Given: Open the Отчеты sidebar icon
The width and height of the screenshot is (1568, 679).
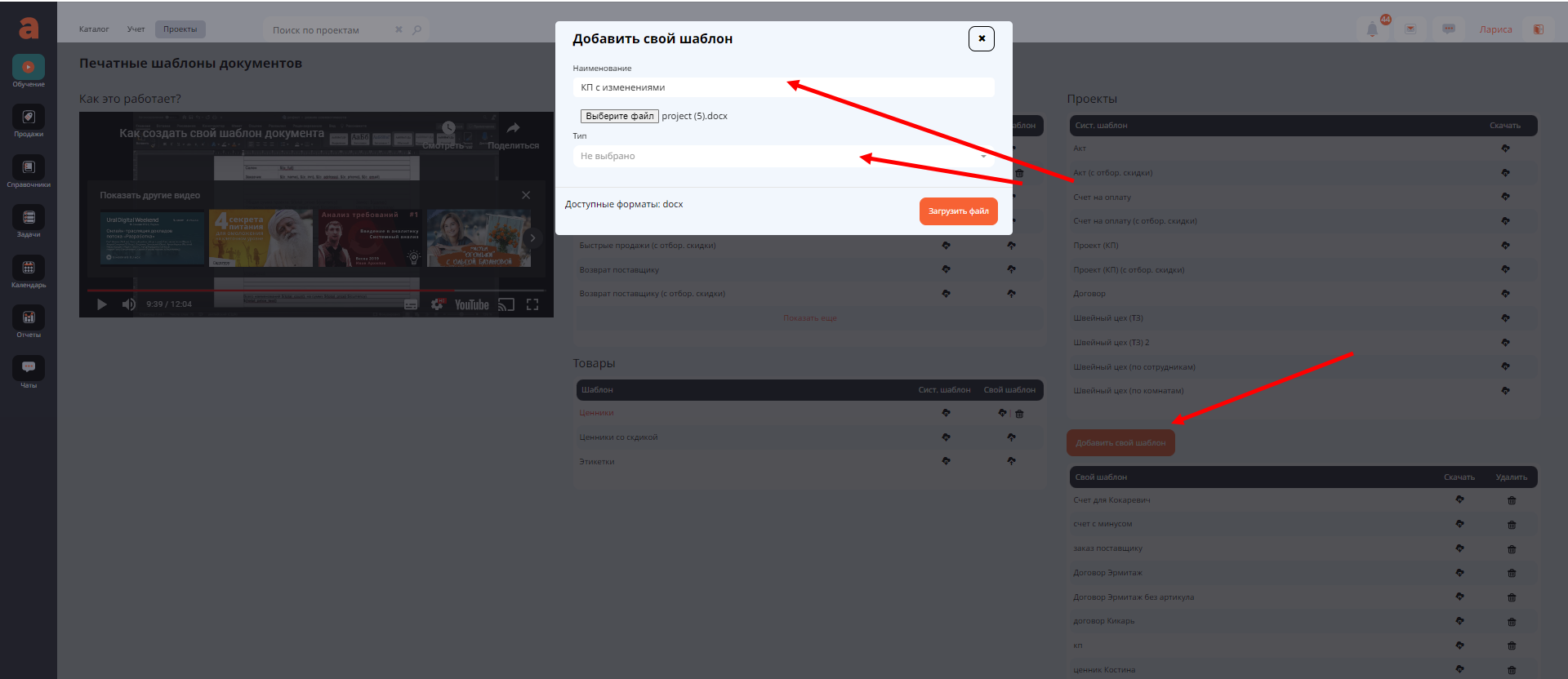Looking at the screenshot, I should tap(29, 321).
